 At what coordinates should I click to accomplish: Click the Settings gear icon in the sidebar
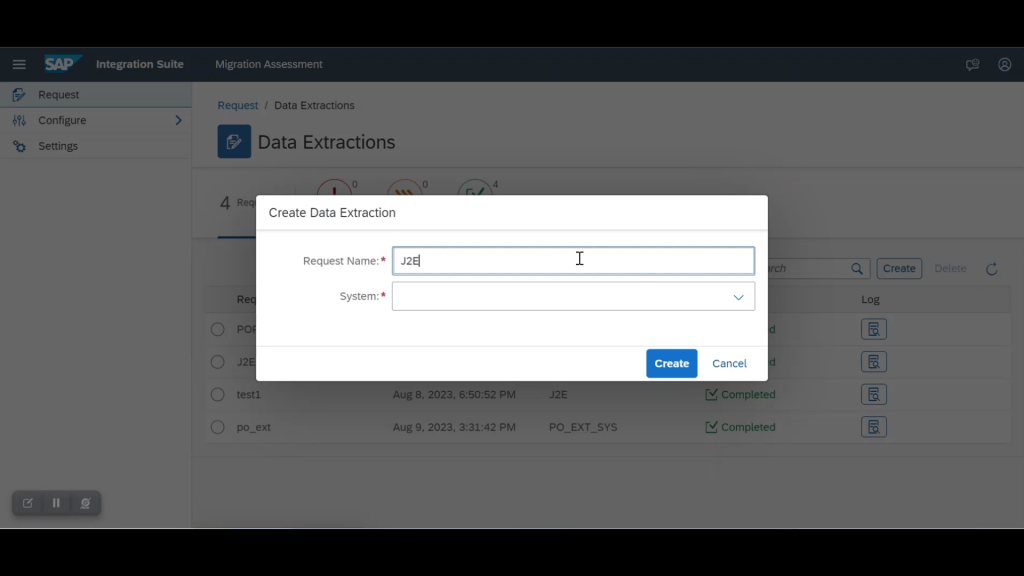pyautogui.click(x=19, y=146)
